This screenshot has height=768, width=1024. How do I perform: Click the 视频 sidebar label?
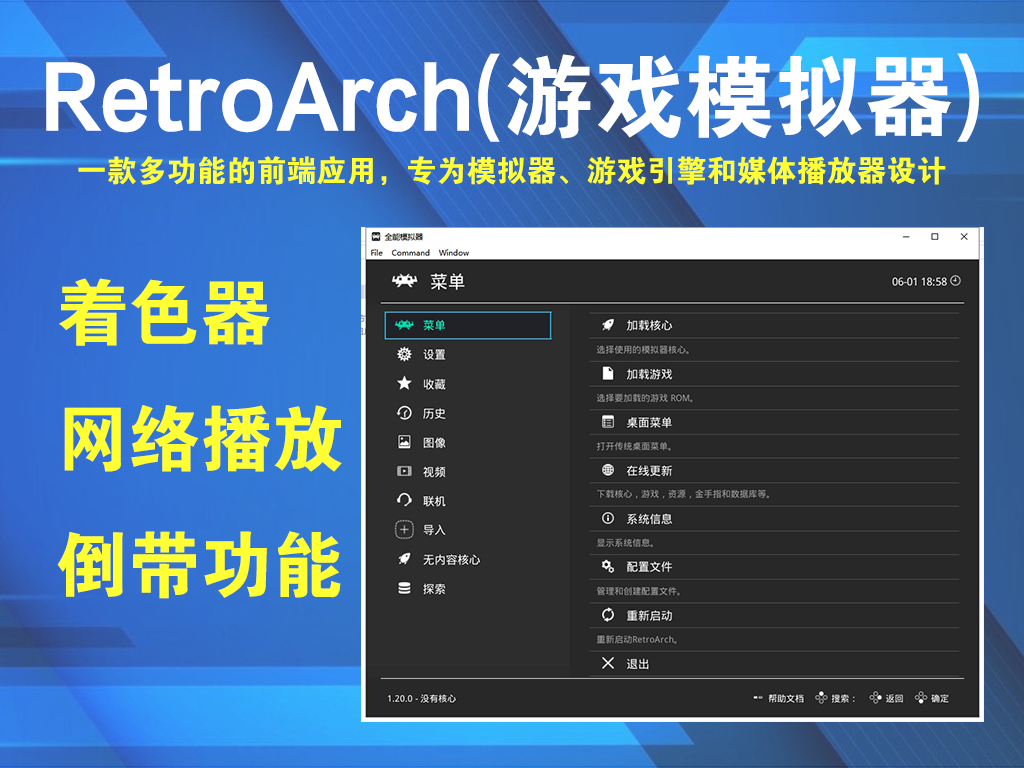pyautogui.click(x=434, y=472)
